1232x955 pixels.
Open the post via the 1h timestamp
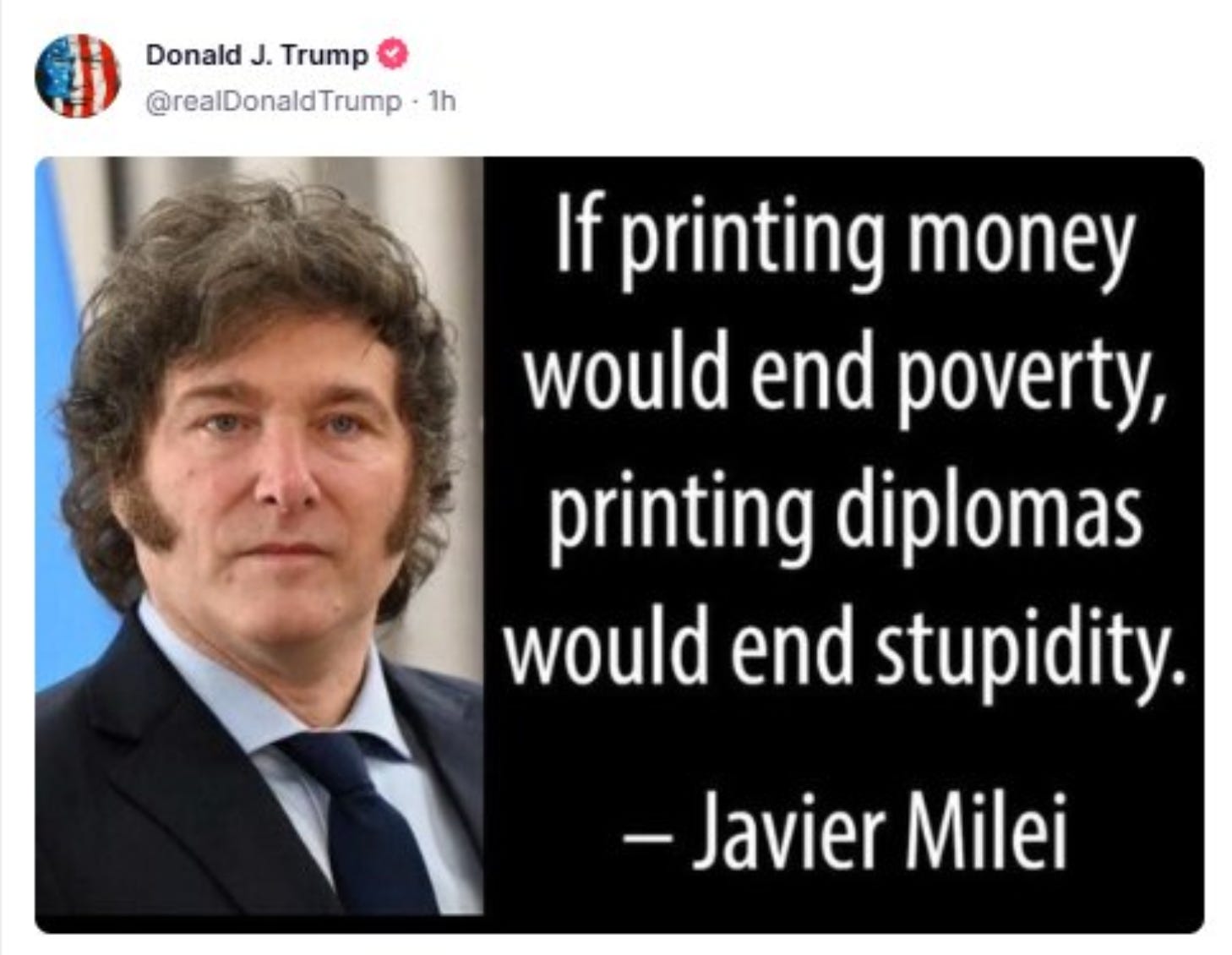click(x=442, y=101)
